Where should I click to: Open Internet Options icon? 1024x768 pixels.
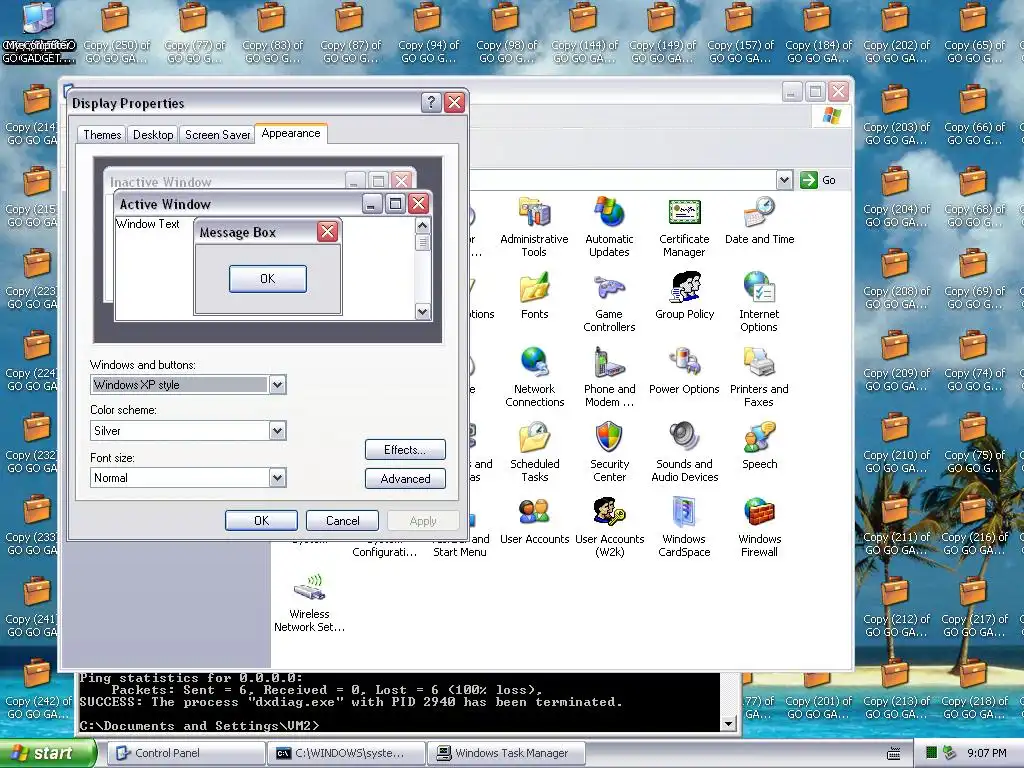pos(759,302)
